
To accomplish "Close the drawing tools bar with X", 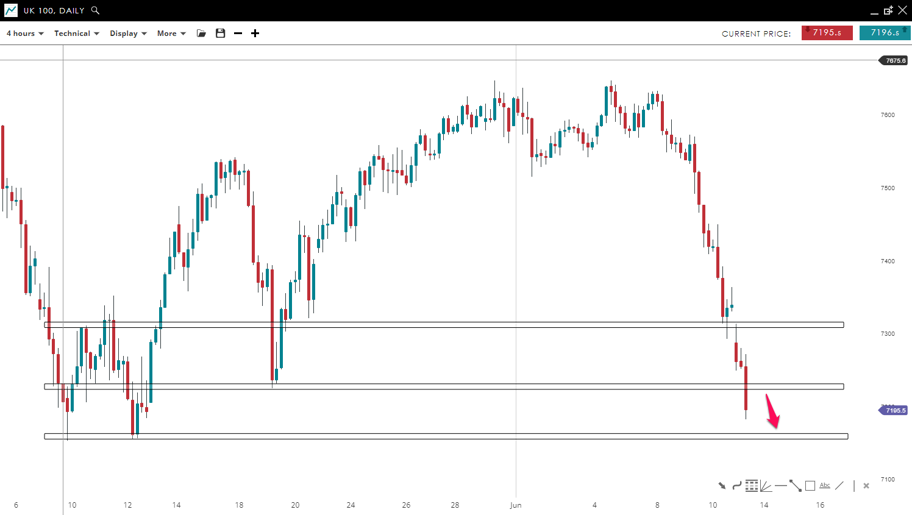I will [866, 486].
